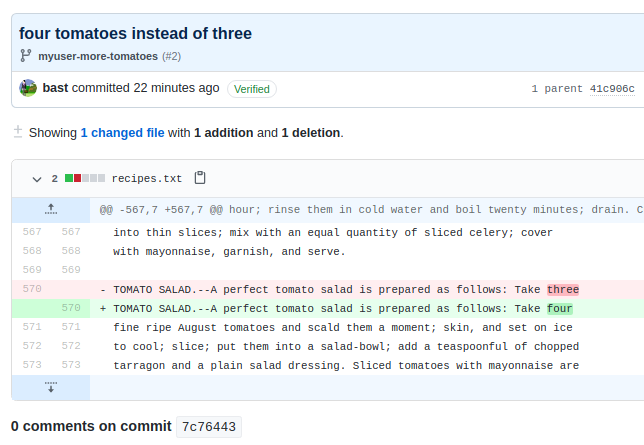Click the commit hash 7c76443
This screenshot has height=445, width=644.
click(x=209, y=427)
